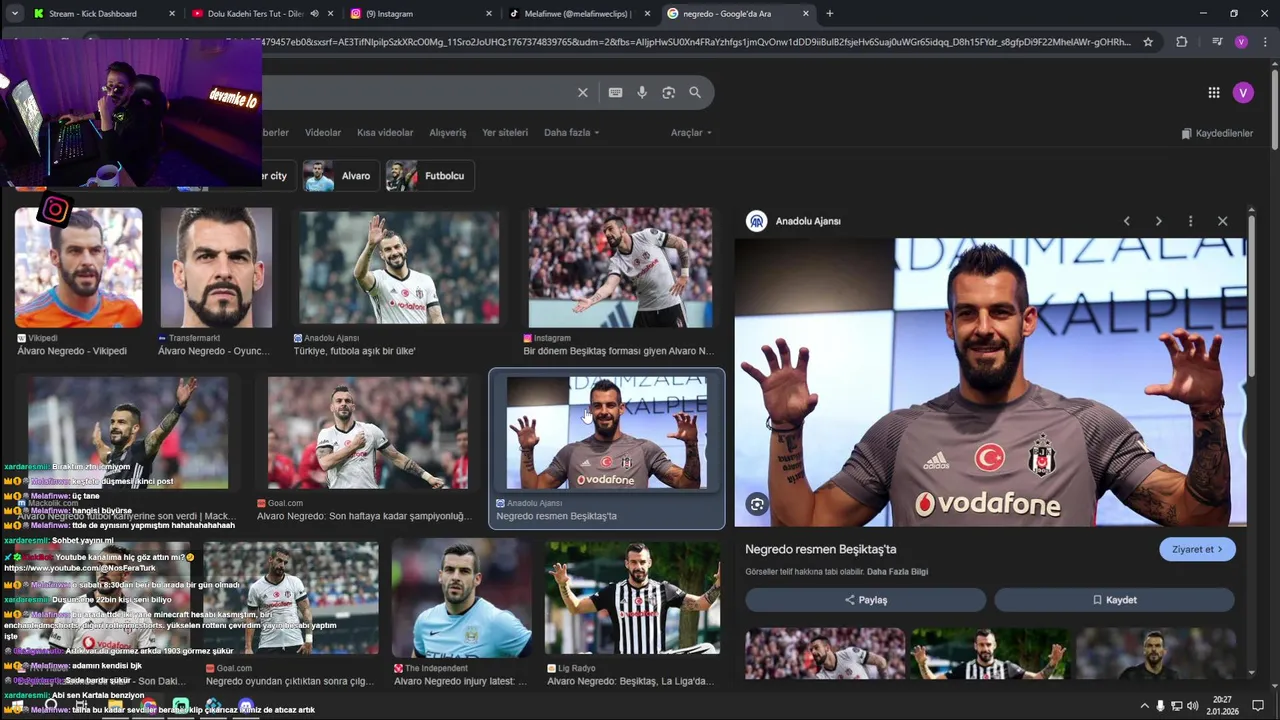Expand the Daha fazla dropdown

(571, 133)
